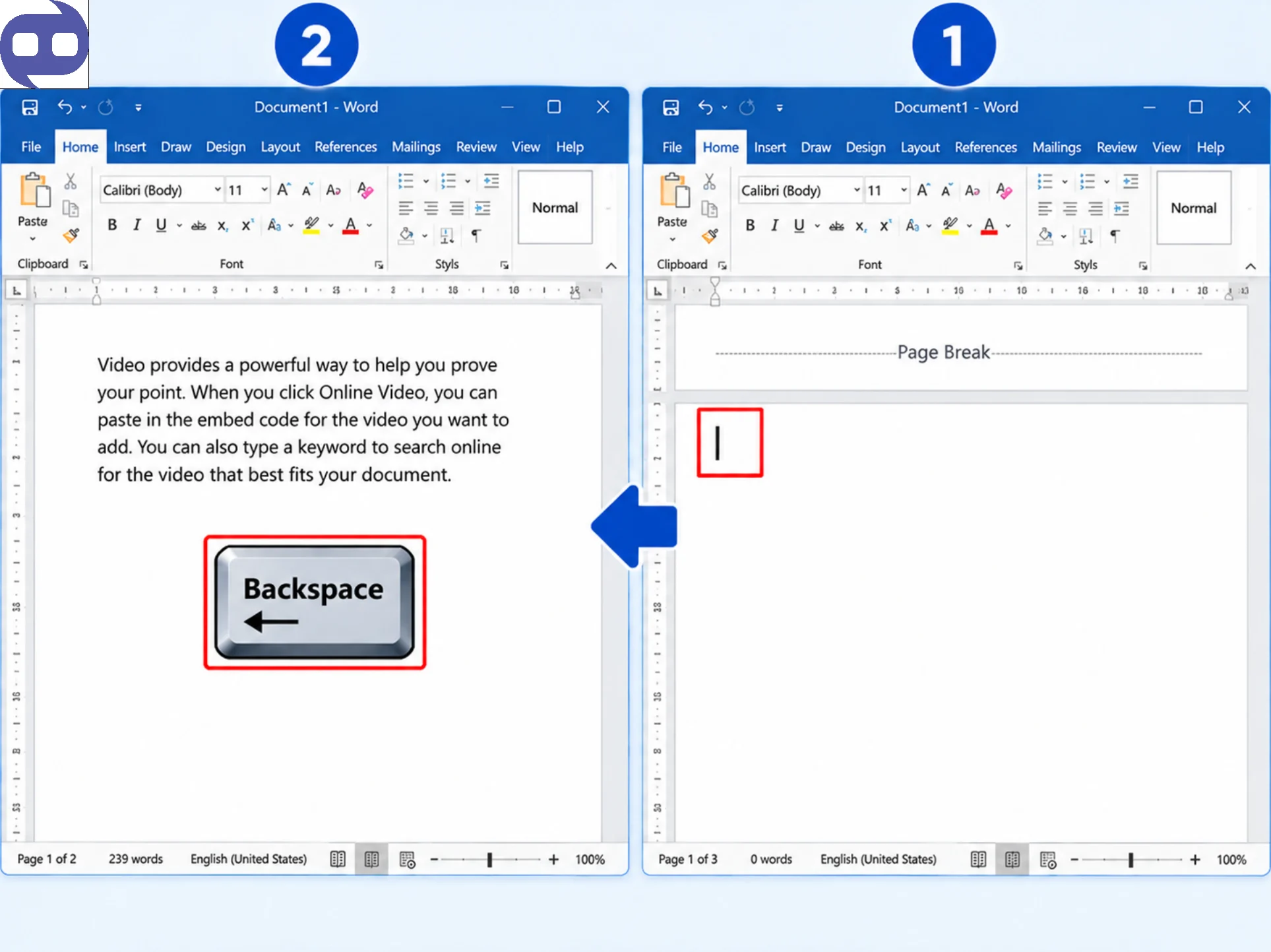
Task: Click zoom slider handle in left Word window
Action: pyautogui.click(x=489, y=859)
